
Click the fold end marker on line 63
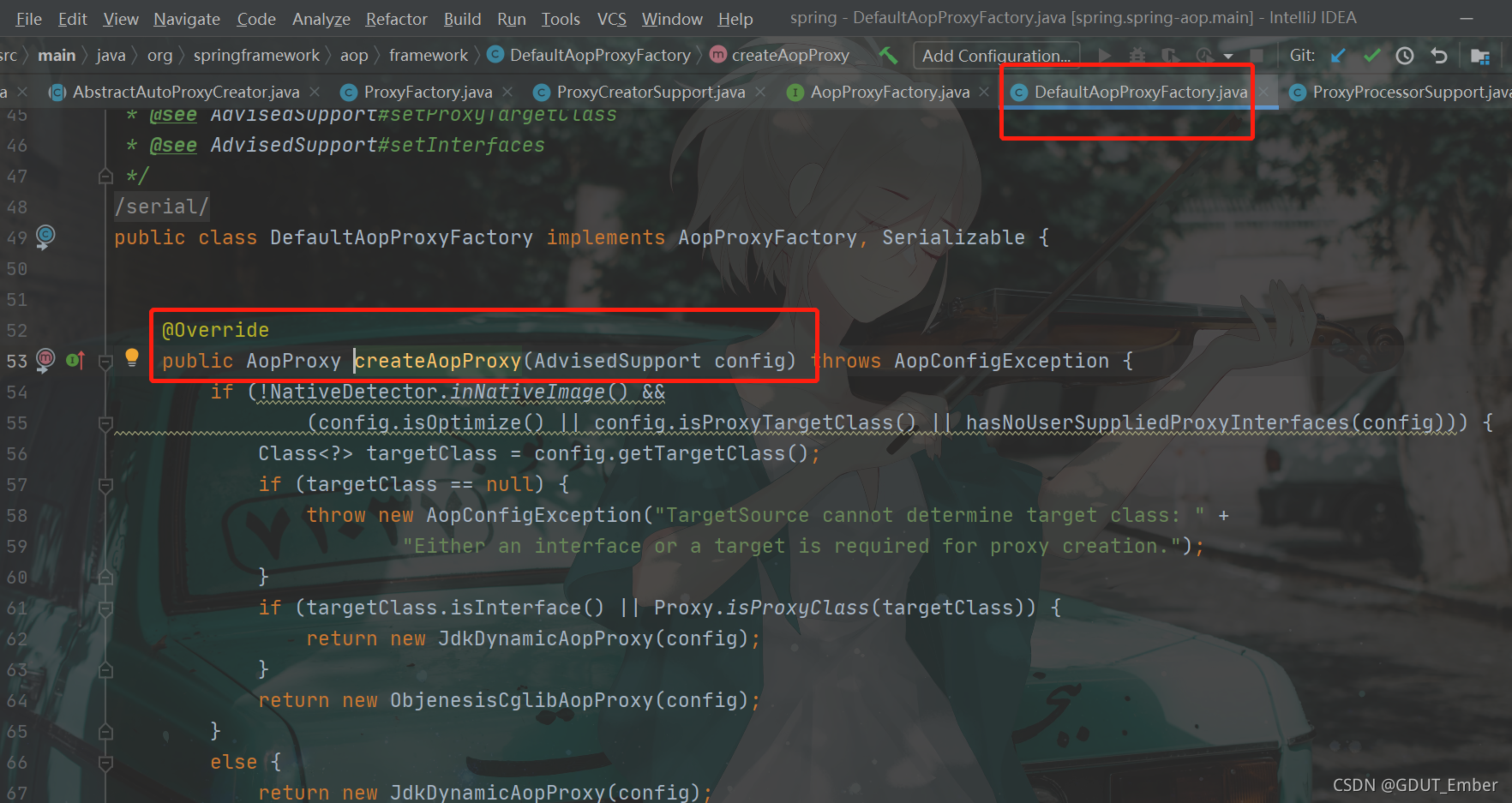coord(105,670)
